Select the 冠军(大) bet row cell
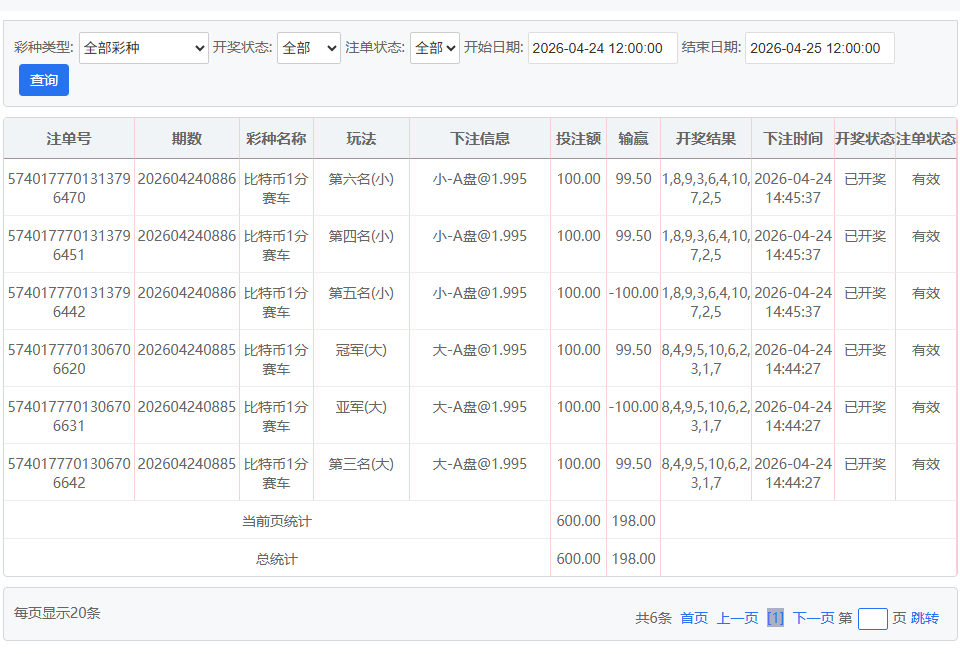Screen dimensions: 960x654 pos(361,350)
